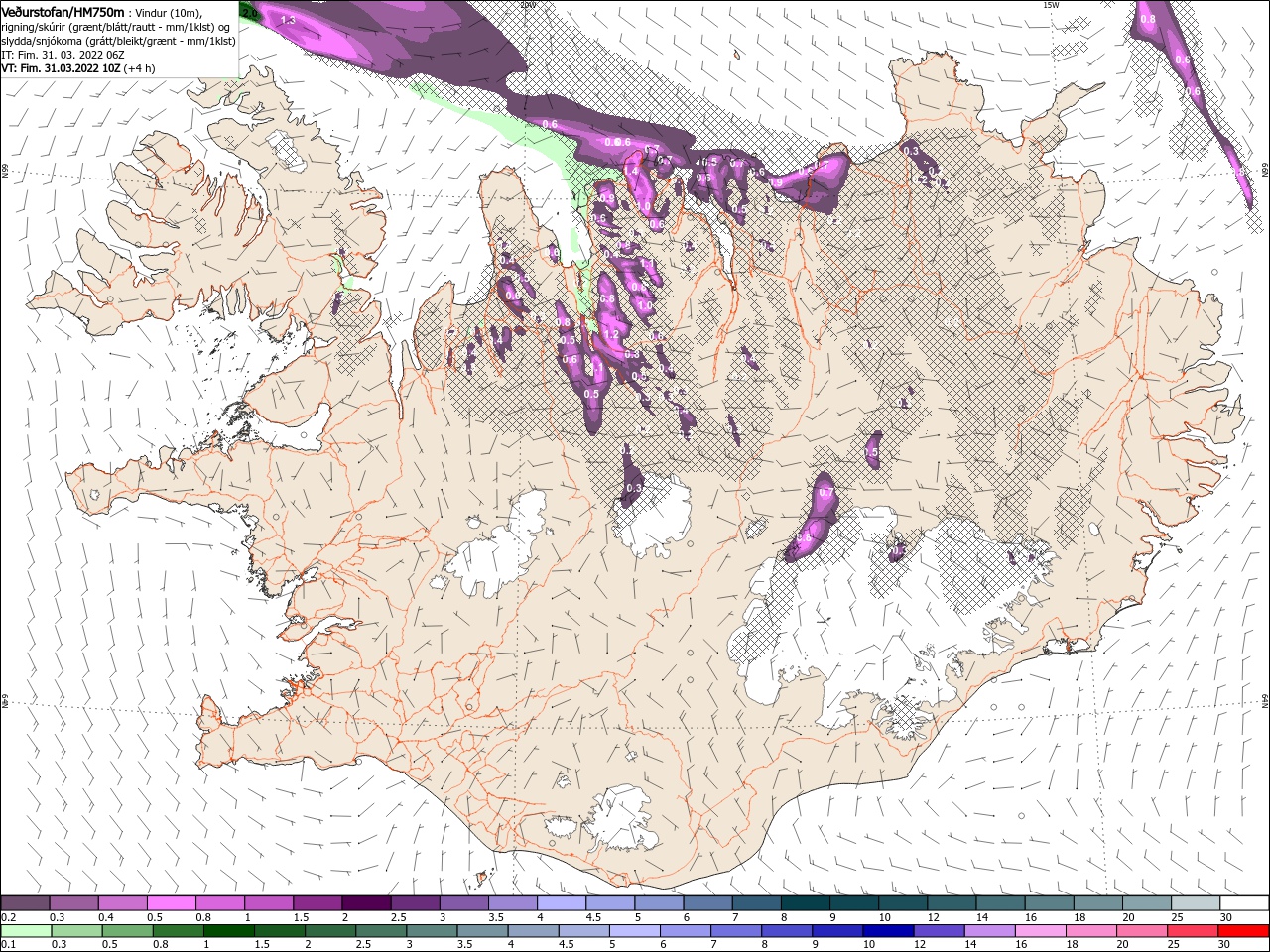1270x952 pixels.
Task: Click the '(+4 h)' forecast offset text
Action: click(x=140, y=68)
